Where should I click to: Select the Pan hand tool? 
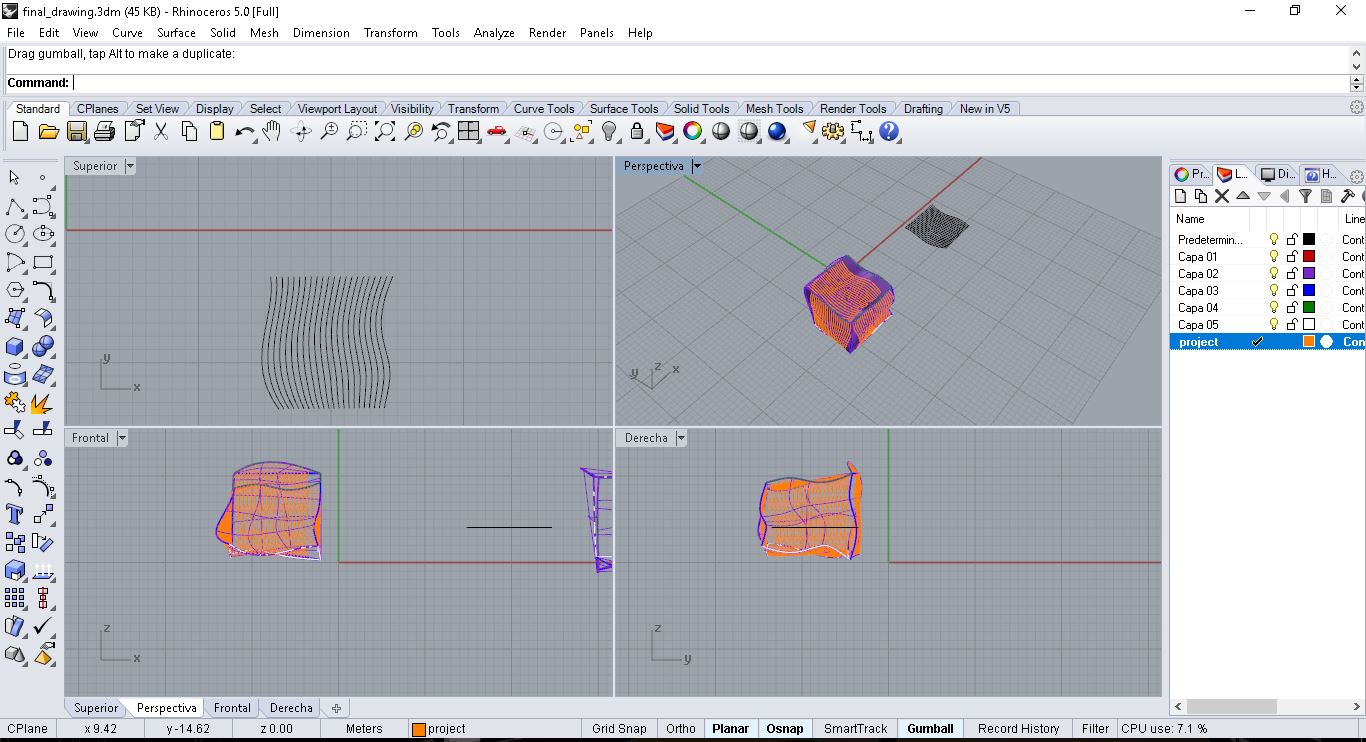[x=272, y=131]
